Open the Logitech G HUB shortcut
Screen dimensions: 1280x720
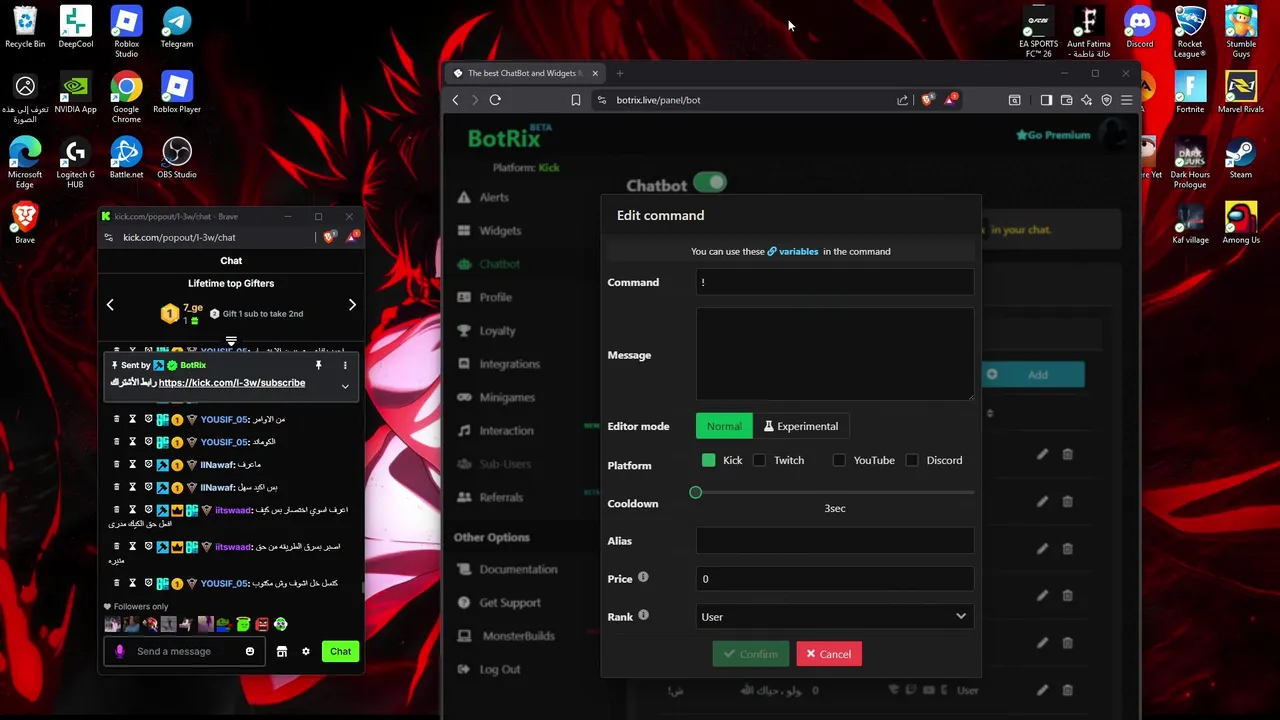tap(75, 163)
